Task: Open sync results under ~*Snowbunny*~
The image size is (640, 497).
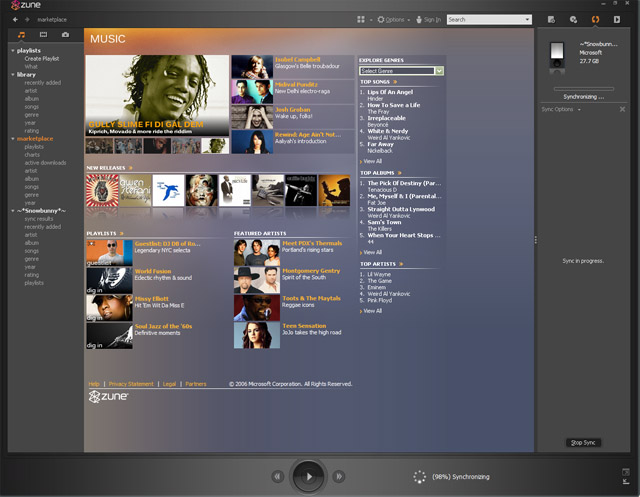Action: coord(38,219)
